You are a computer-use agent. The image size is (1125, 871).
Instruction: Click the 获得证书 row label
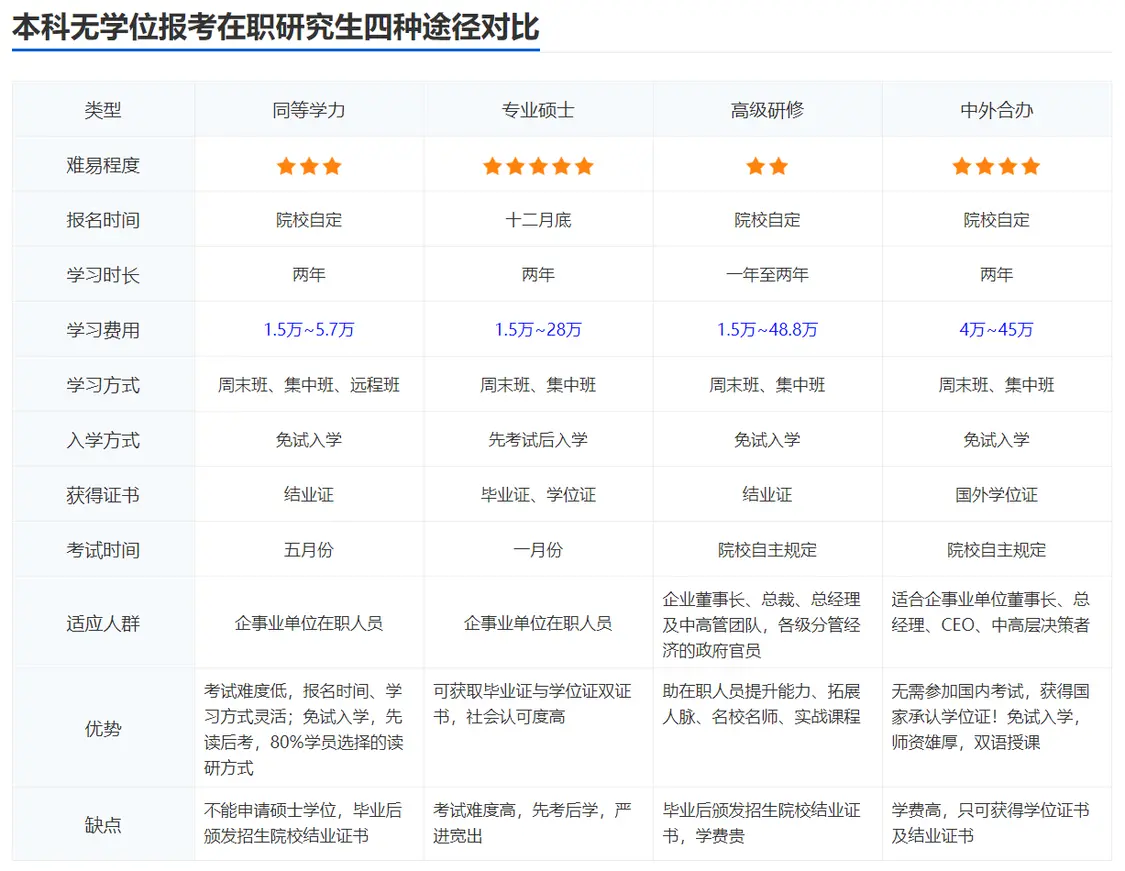tap(103, 495)
